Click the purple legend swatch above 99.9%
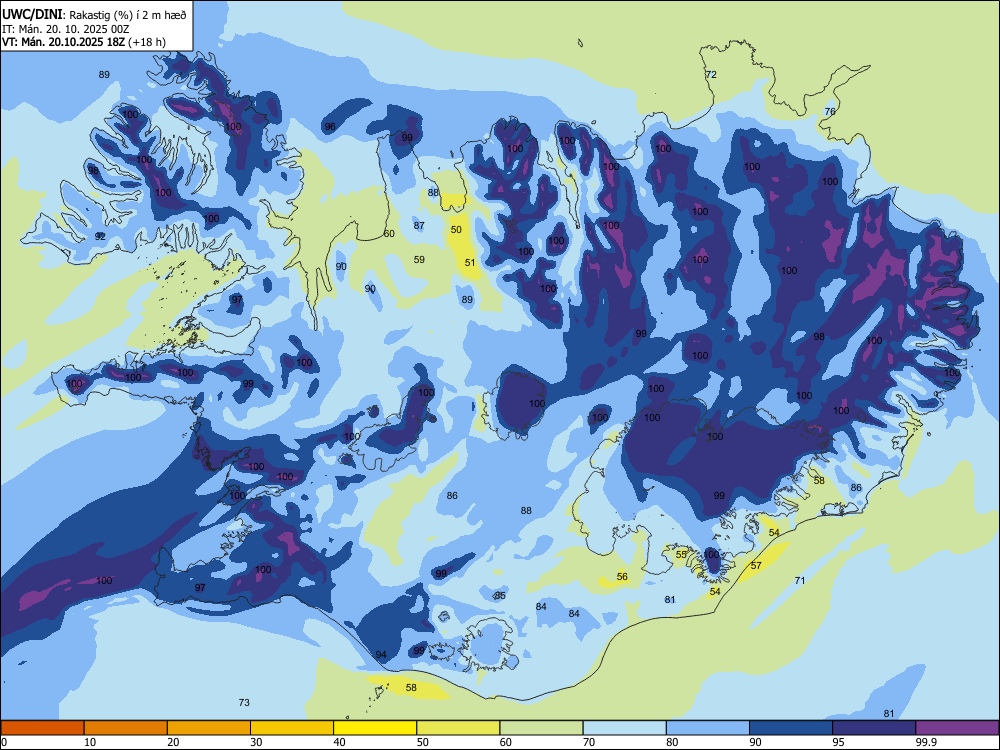 coord(957,728)
